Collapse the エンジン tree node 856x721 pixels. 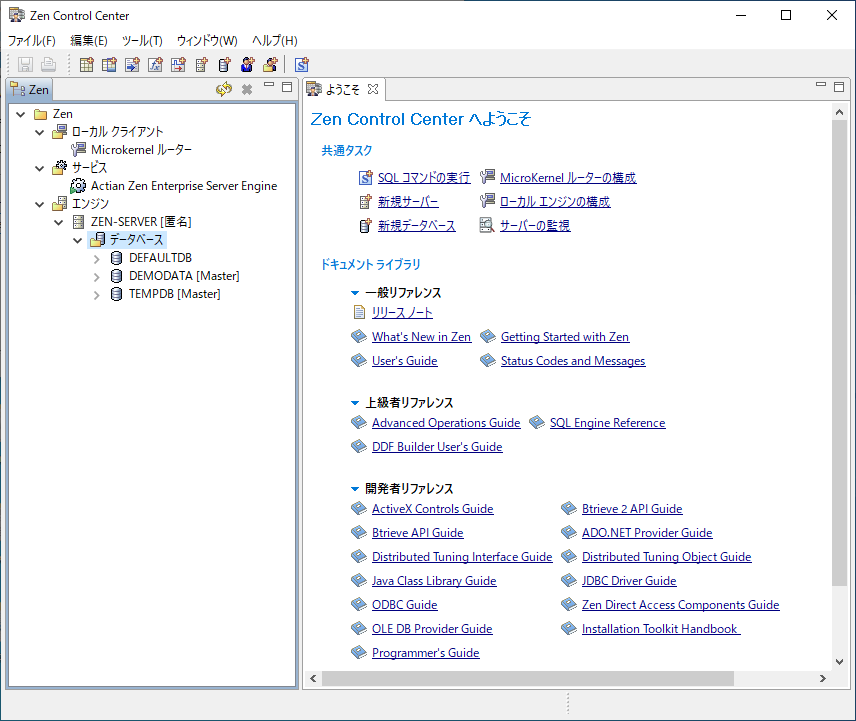point(40,204)
